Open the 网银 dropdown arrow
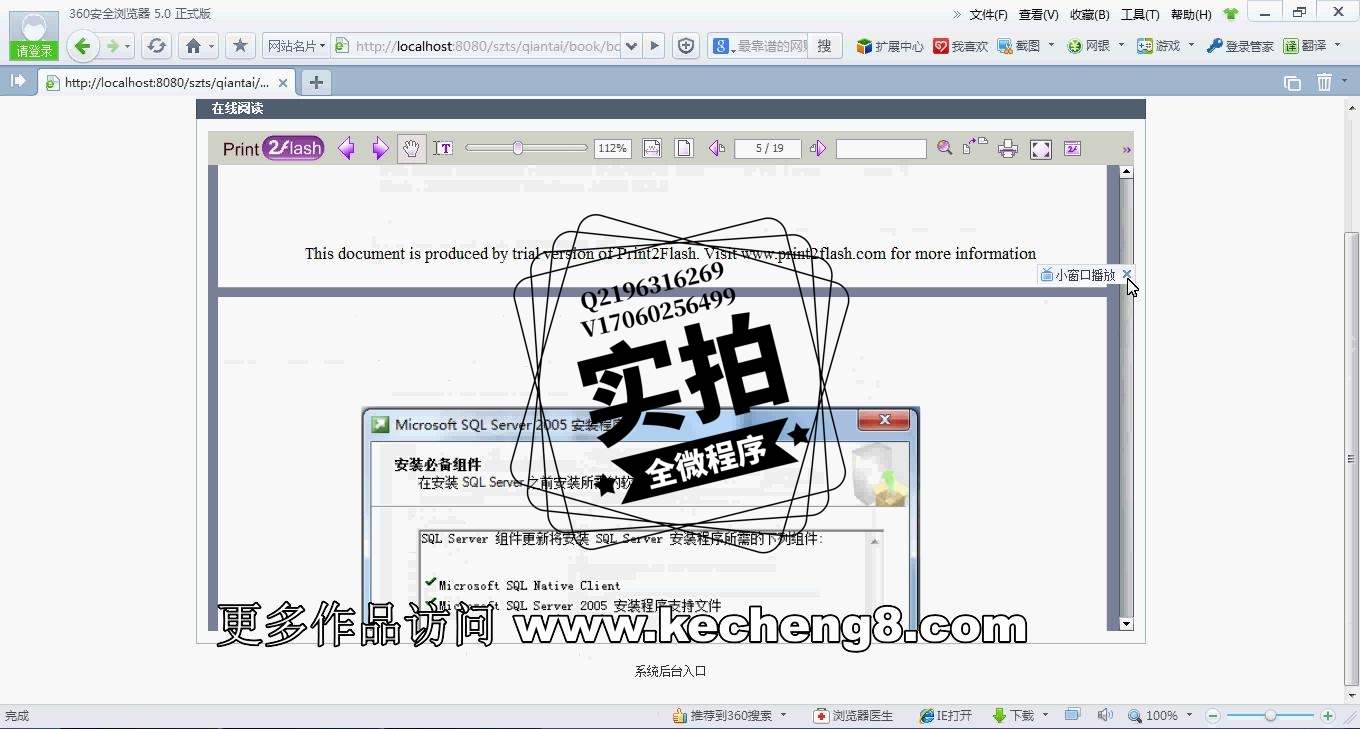 click(1121, 46)
